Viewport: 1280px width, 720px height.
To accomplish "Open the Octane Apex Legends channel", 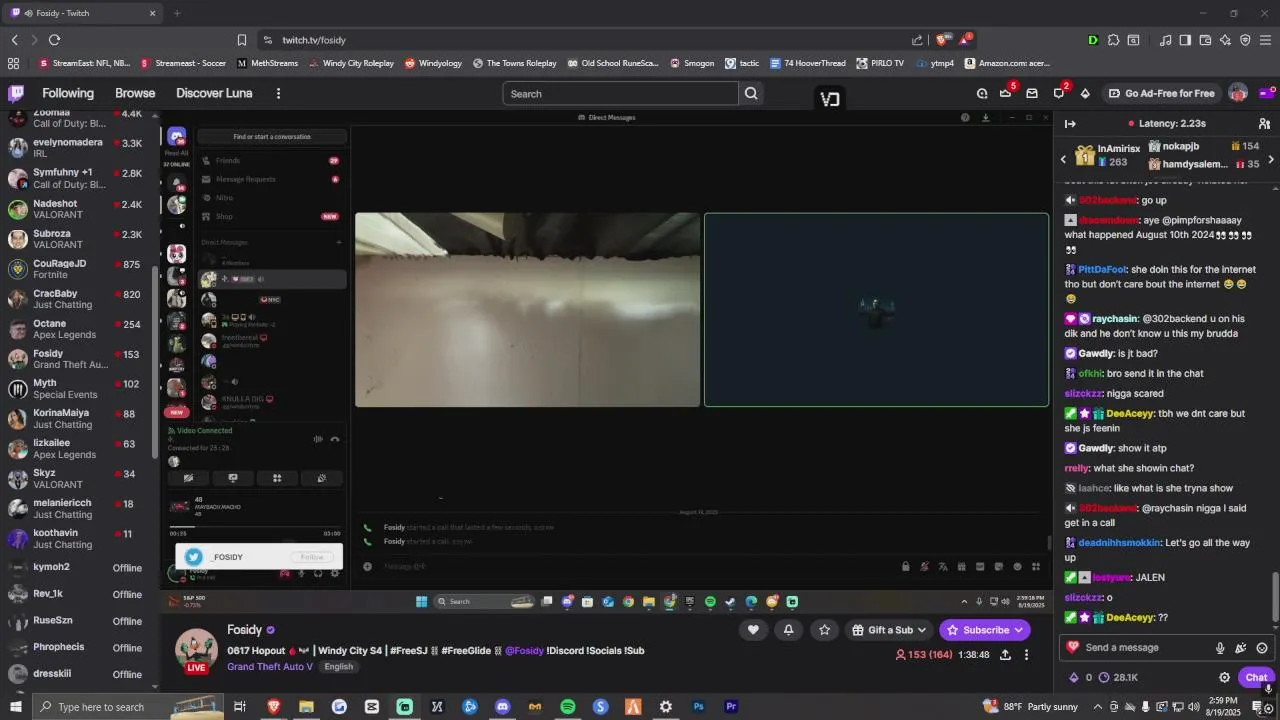I will pos(78,329).
